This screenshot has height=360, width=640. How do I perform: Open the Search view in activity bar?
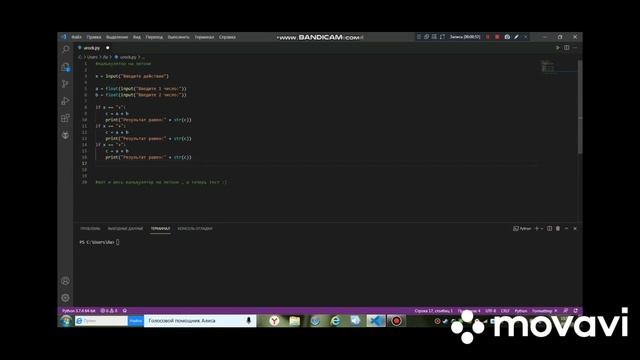click(65, 50)
